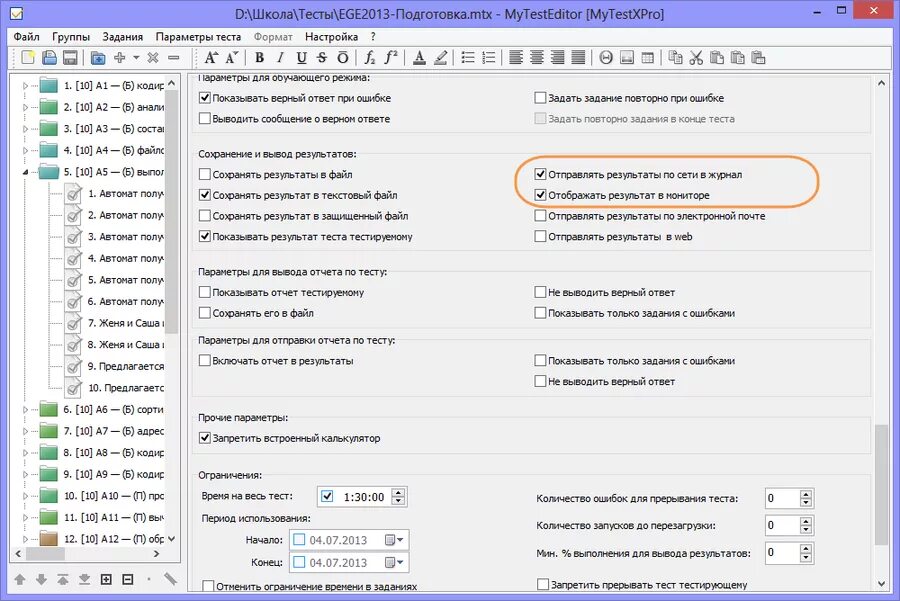
Task: Apply subscript formatting
Action: 370,57
